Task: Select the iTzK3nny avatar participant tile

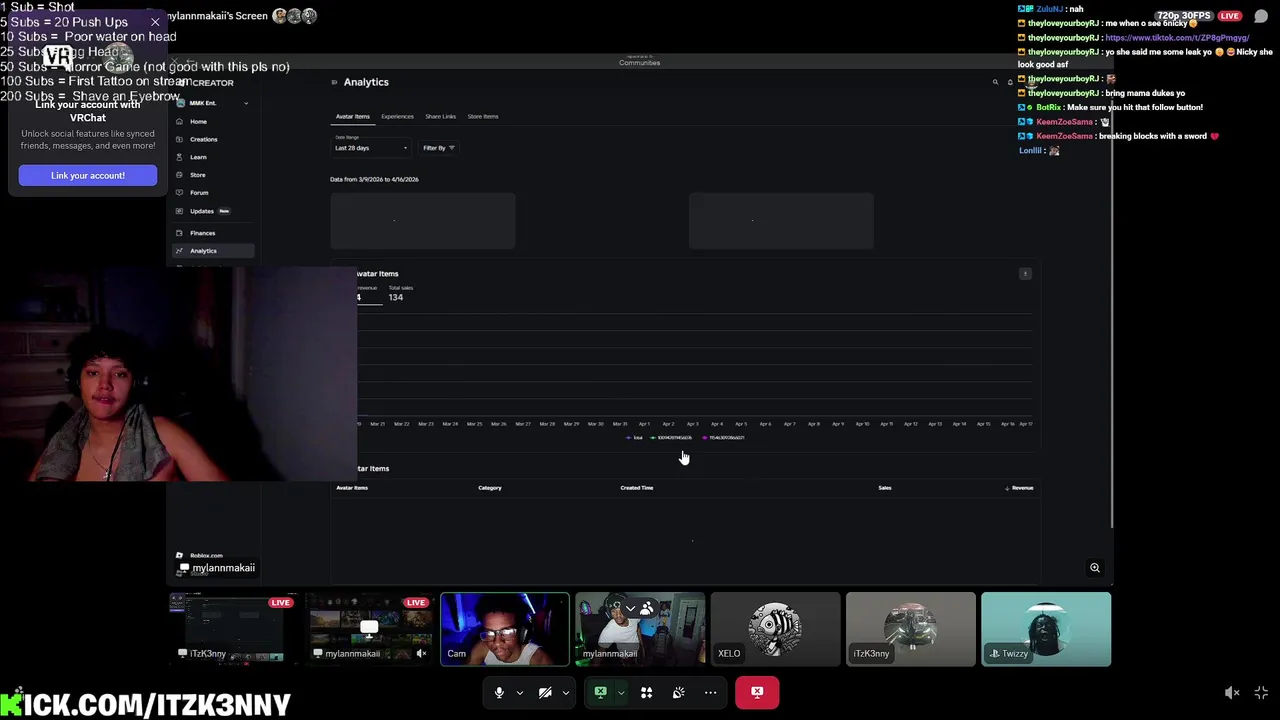Action: [911, 629]
